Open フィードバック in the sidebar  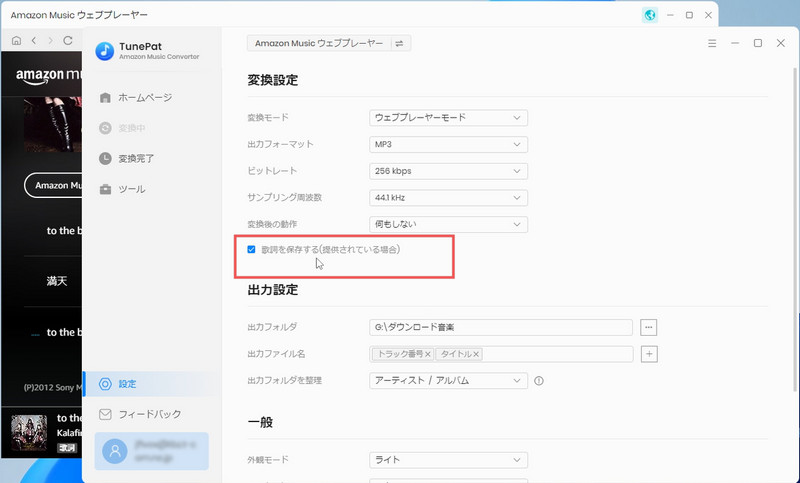pyautogui.click(x=151, y=414)
